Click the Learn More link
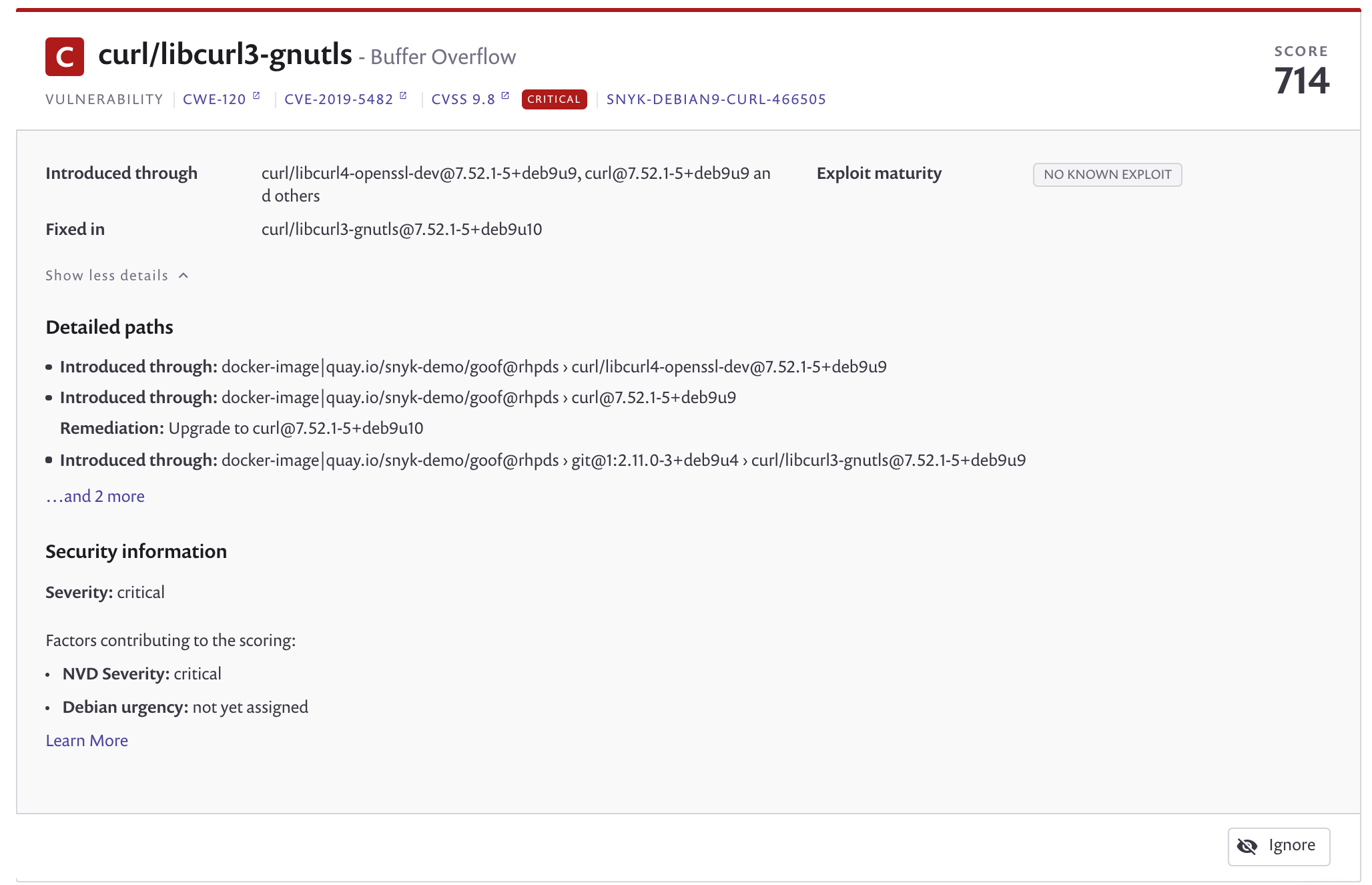This screenshot has width=1372, height=885. (87, 741)
